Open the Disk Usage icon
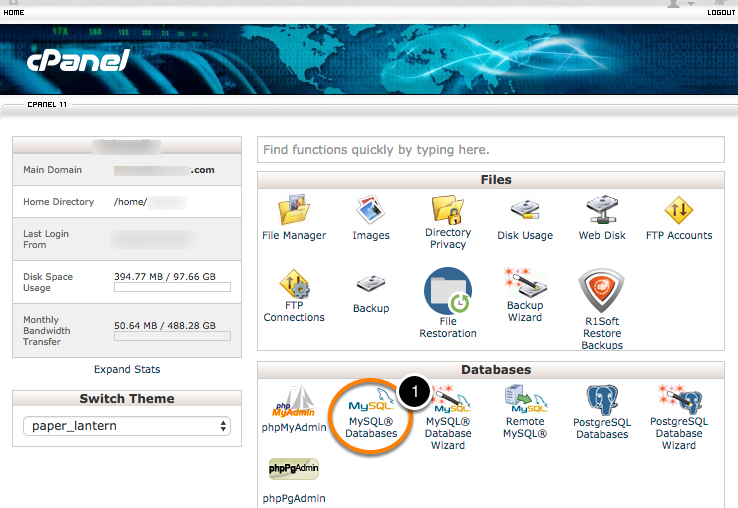 (x=525, y=210)
